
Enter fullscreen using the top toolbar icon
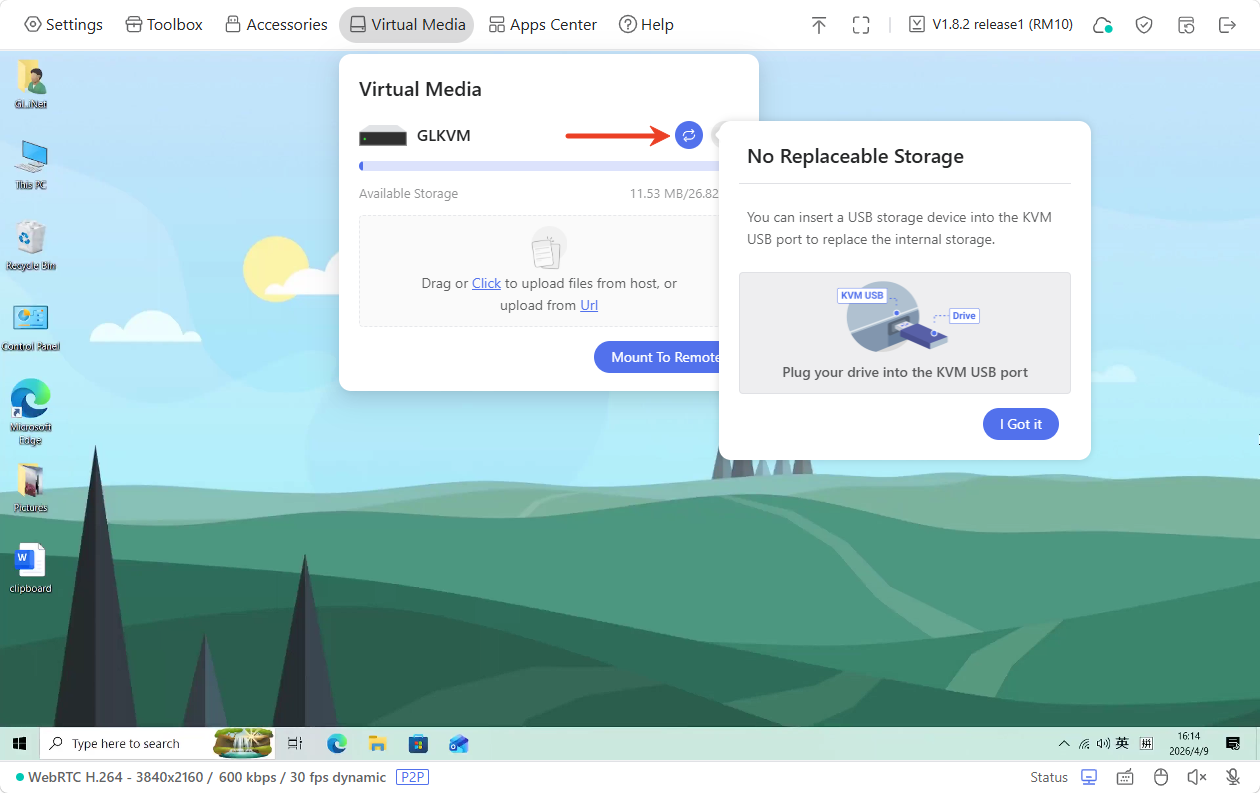tap(861, 24)
